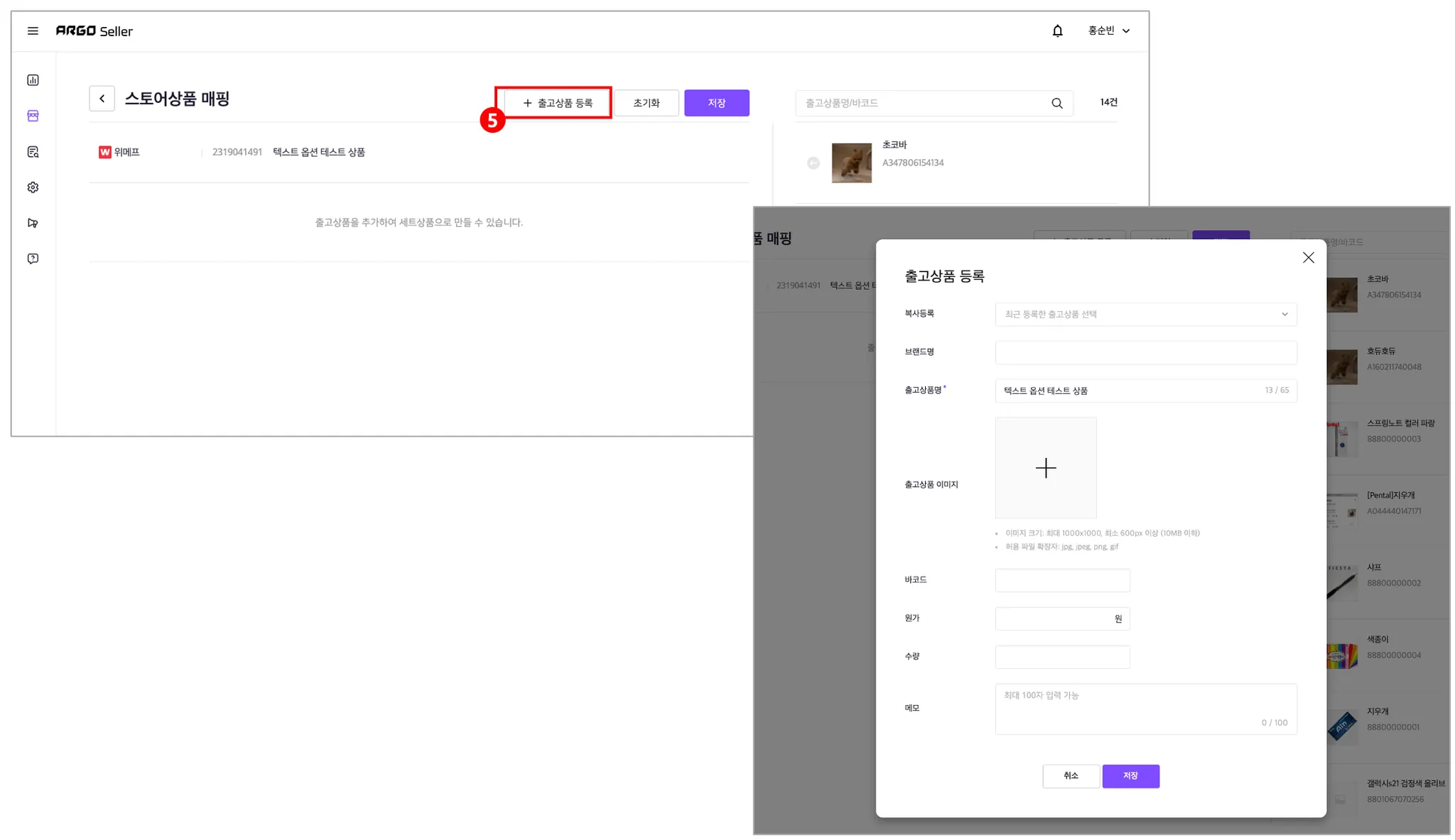Click the 출고상품 등록 button
1455x840 pixels.
pyautogui.click(x=557, y=103)
